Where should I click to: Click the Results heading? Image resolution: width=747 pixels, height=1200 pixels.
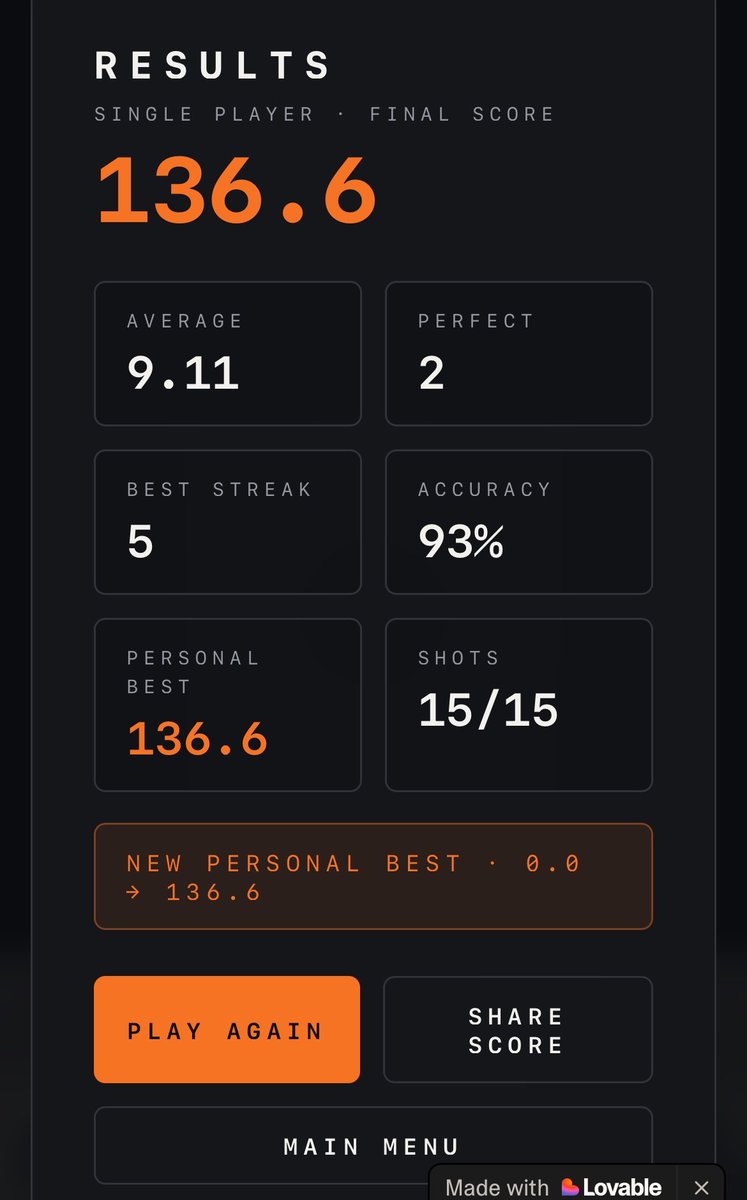213,66
